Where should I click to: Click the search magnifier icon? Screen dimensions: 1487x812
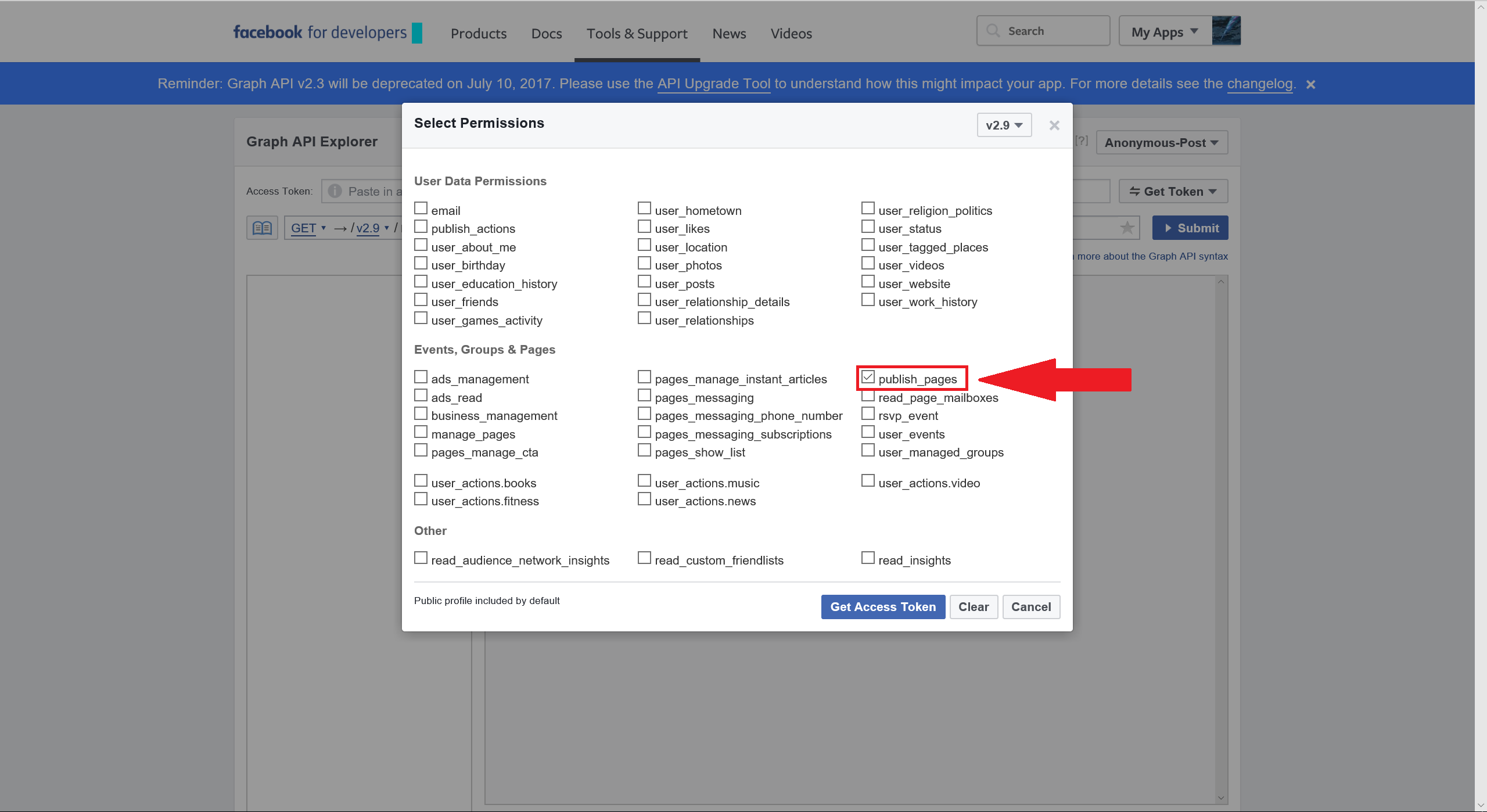(x=993, y=31)
